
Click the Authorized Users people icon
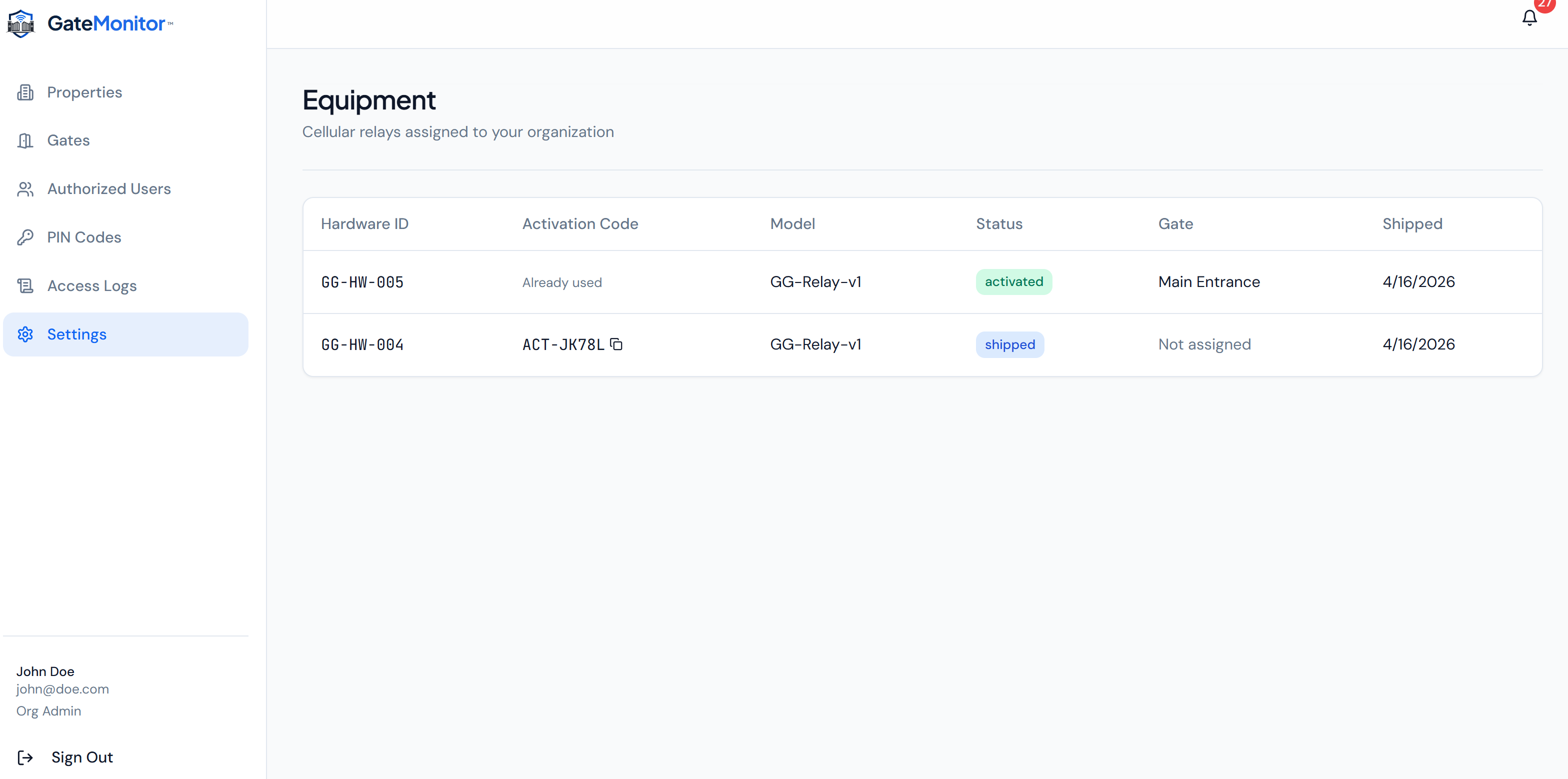(25, 189)
